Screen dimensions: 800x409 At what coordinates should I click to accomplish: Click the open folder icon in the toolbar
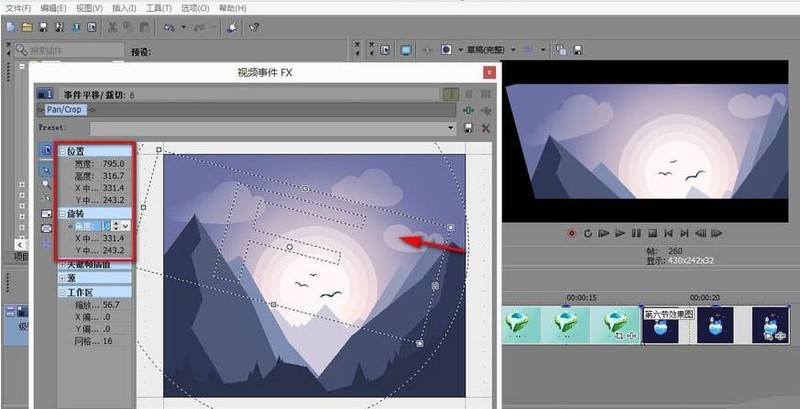coord(27,28)
